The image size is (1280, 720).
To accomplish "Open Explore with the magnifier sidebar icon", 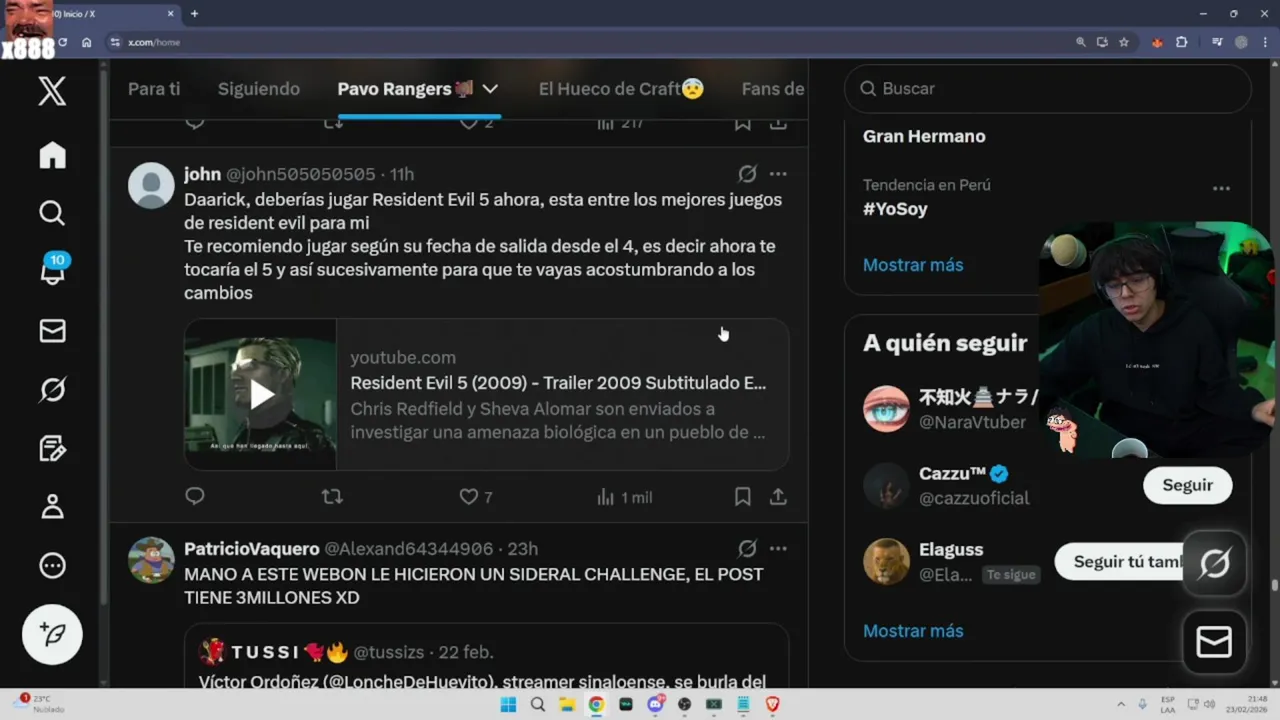I will tap(52, 213).
